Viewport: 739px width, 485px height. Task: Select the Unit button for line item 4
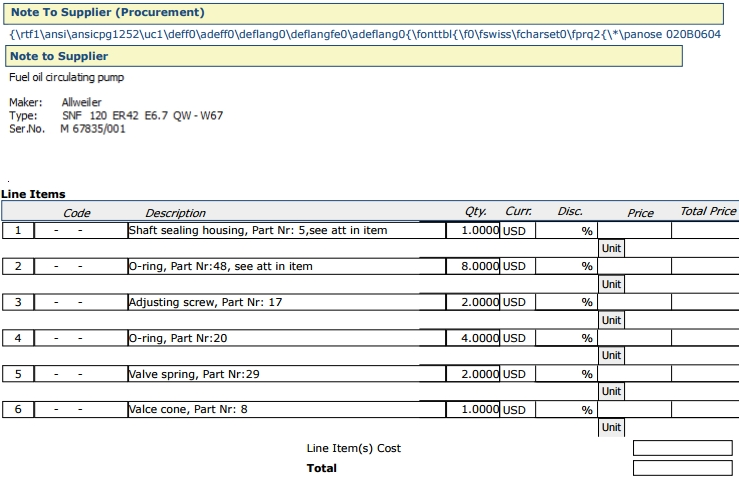[x=611, y=355]
